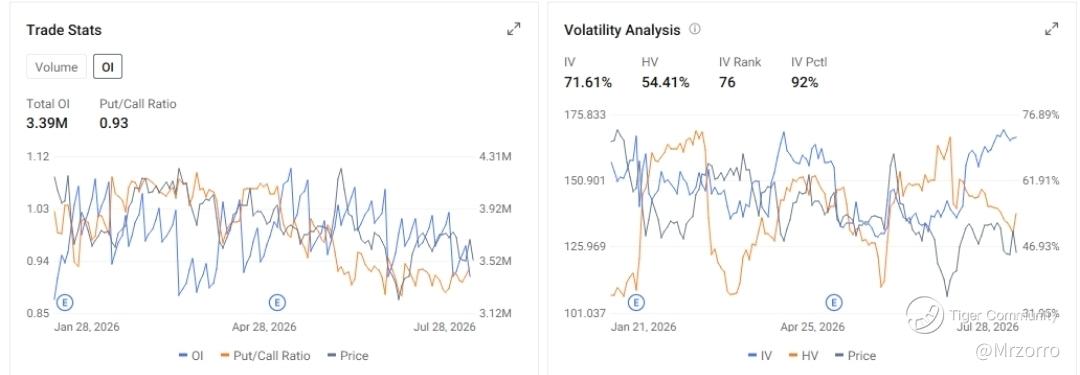Select the OI tab
The height and width of the screenshot is (375, 1080).
point(107,67)
